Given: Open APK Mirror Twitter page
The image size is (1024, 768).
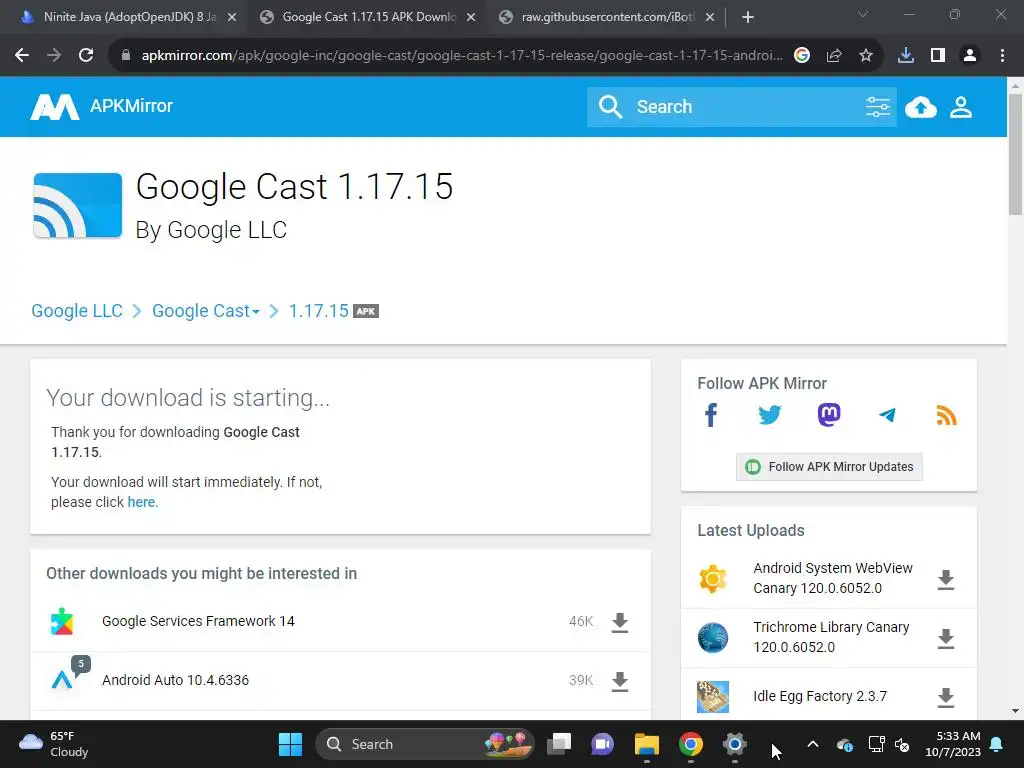Looking at the screenshot, I should tap(770, 415).
